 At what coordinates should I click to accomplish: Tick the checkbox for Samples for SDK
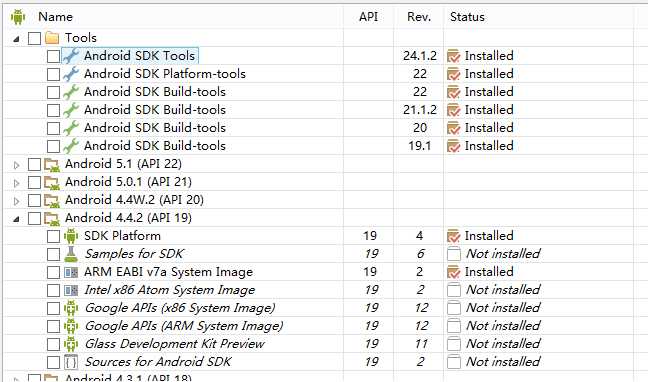click(x=53, y=254)
